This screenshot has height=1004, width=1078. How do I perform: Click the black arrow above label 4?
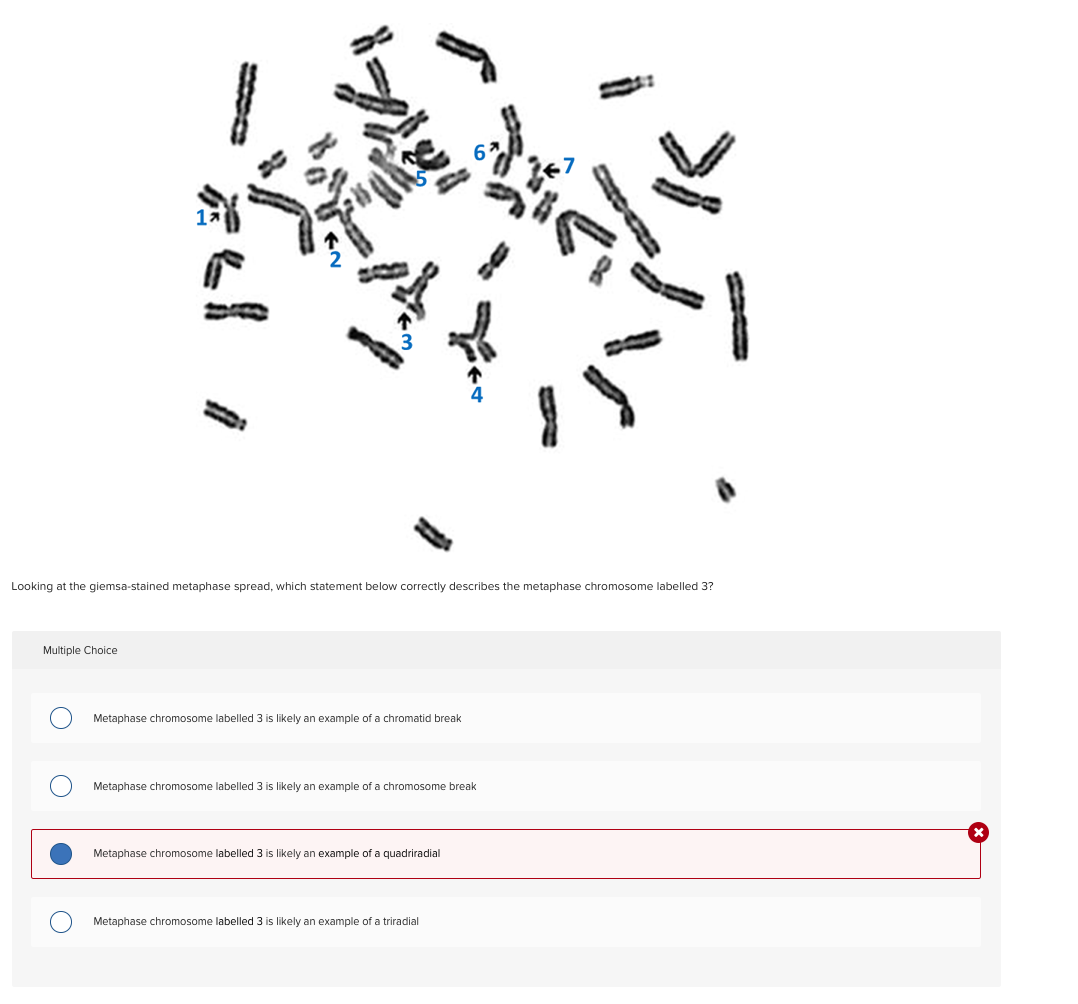click(474, 374)
